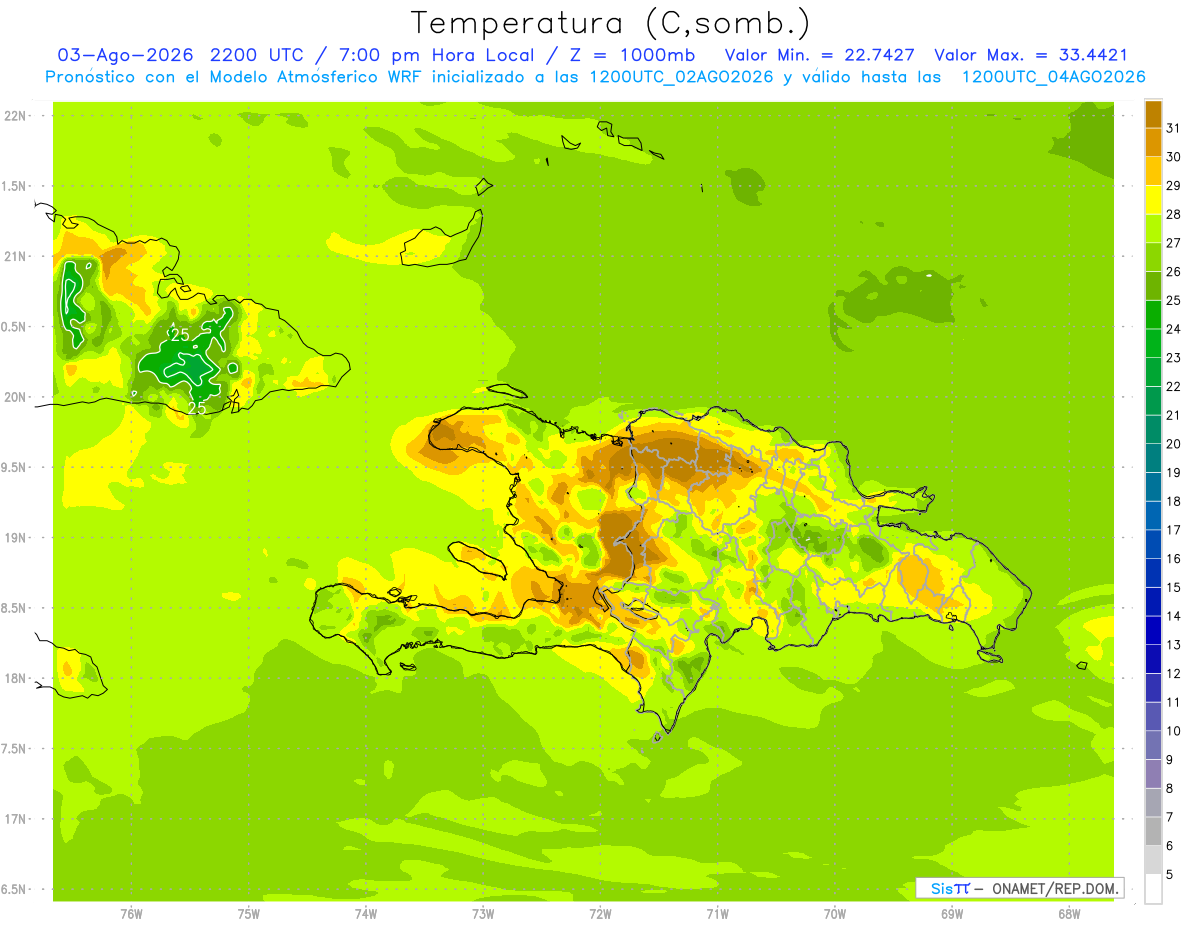The width and height of the screenshot is (1200, 927).
Task: Click "Valor Max. = 33.4421"
Action: click(x=1031, y=55)
